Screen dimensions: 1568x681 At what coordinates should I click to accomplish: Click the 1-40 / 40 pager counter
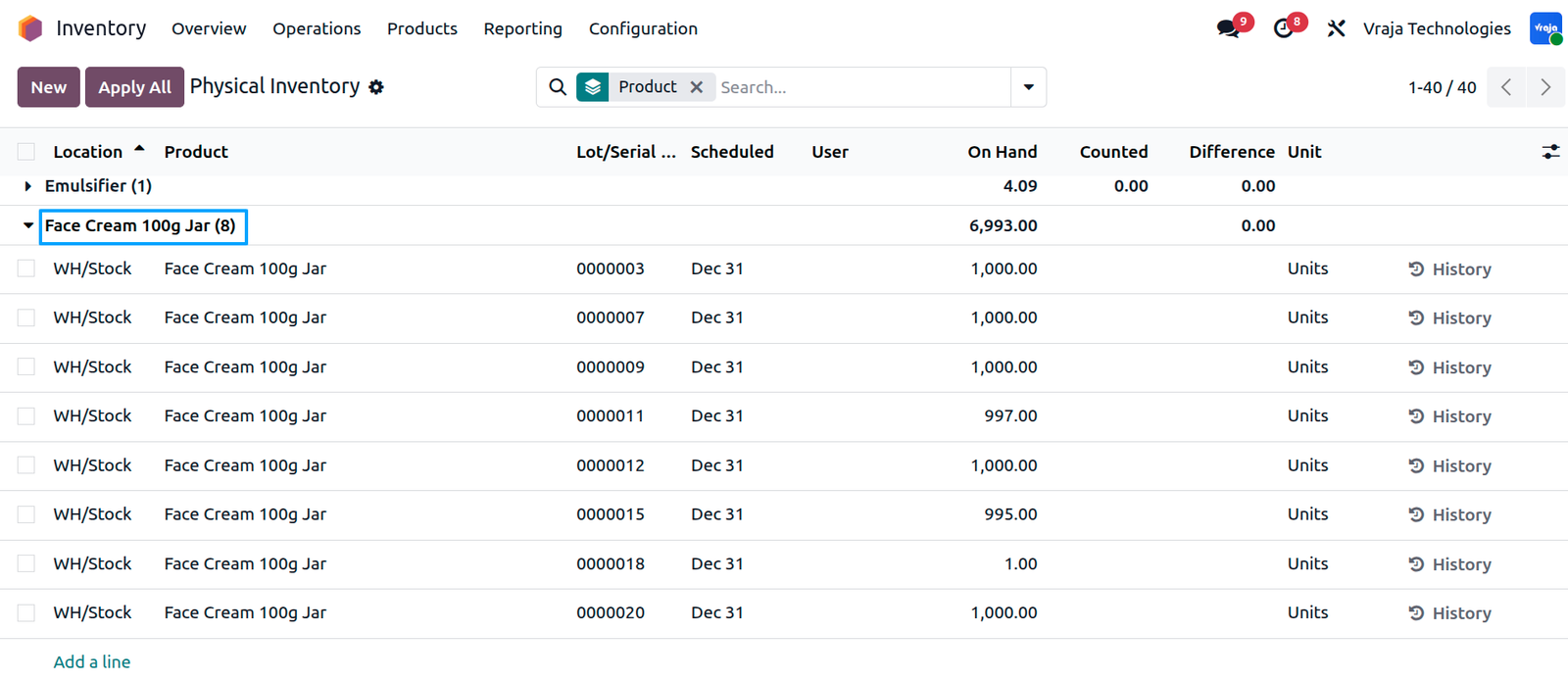(1442, 87)
